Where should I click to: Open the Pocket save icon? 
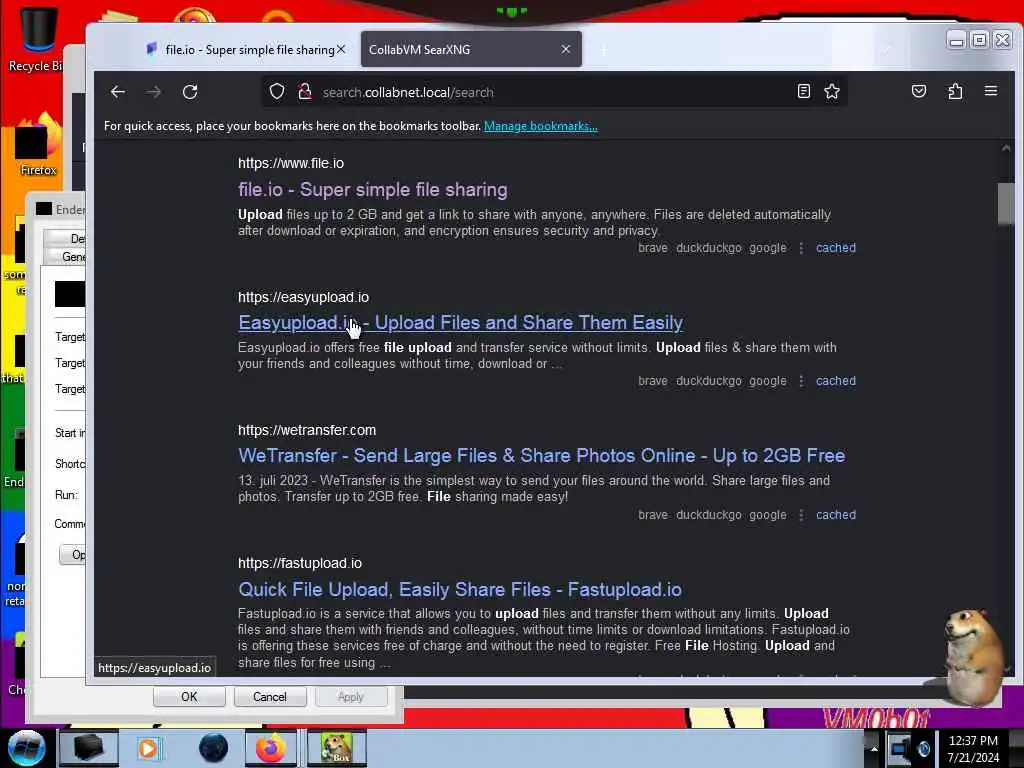pyautogui.click(x=919, y=91)
